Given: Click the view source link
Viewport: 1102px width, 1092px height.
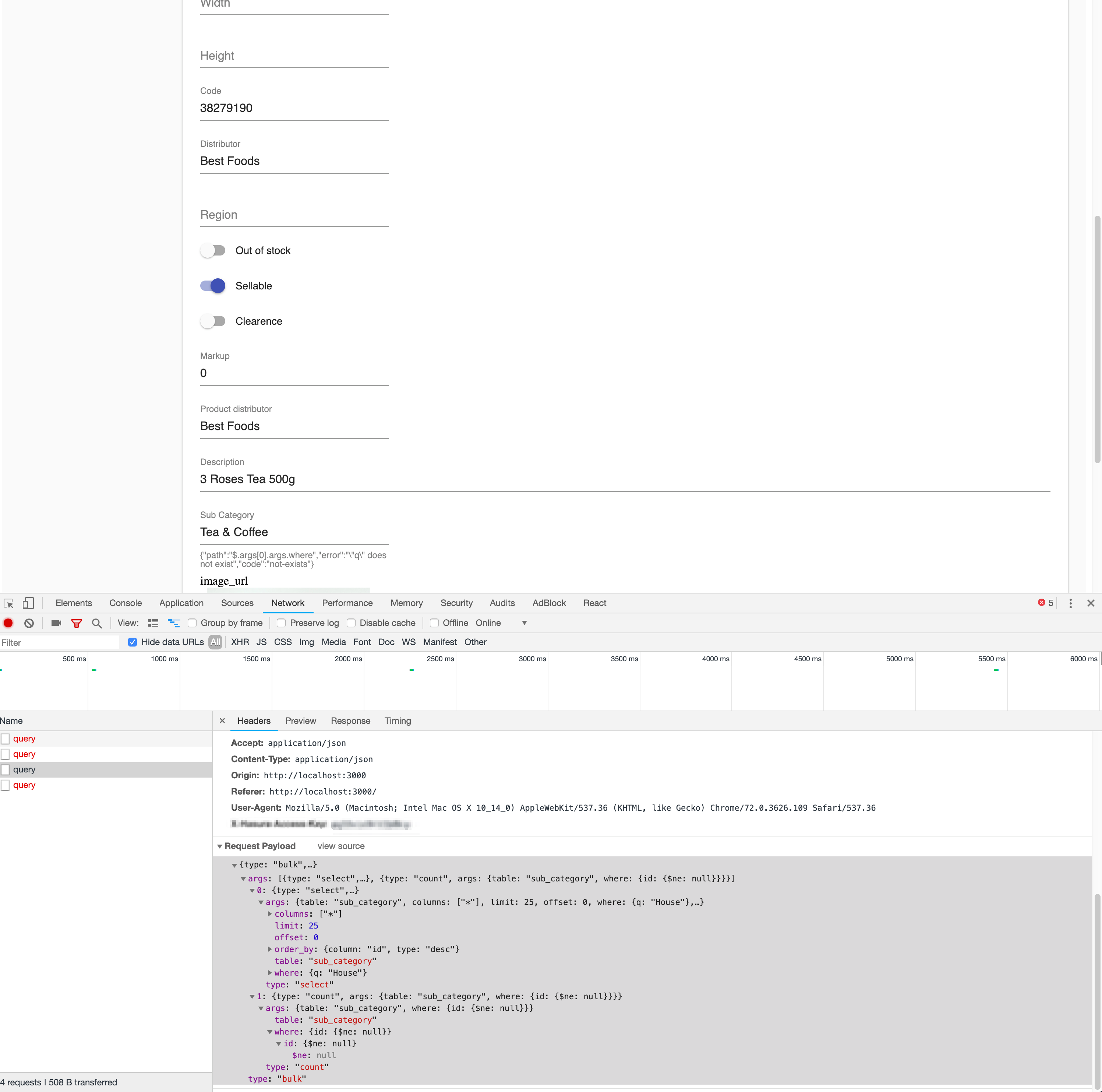Looking at the screenshot, I should coord(340,846).
